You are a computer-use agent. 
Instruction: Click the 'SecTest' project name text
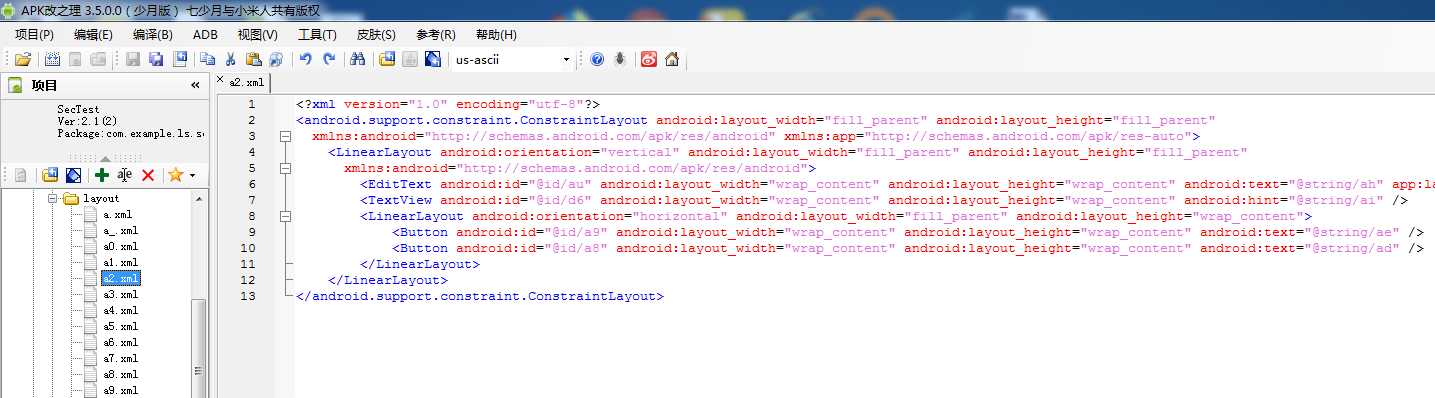tap(78, 109)
